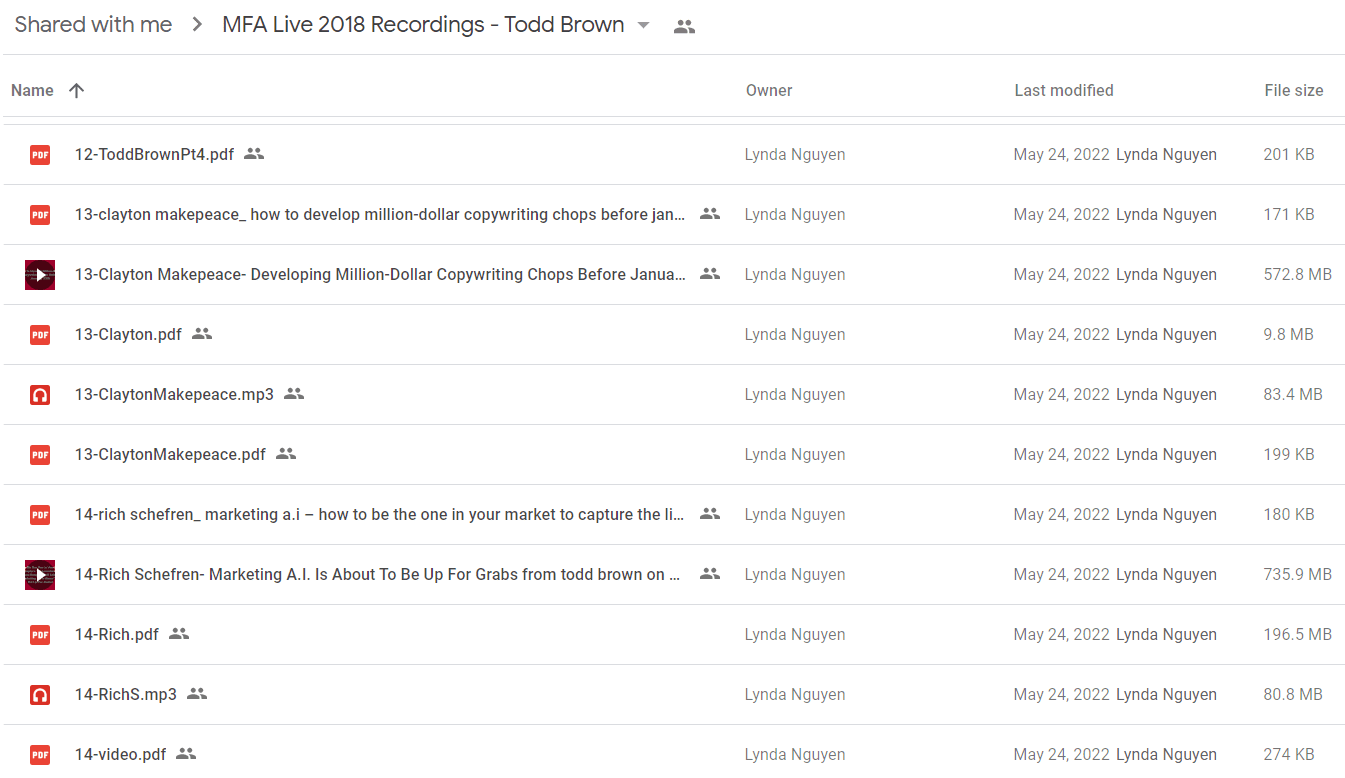
Task: Click the PDF icon next to 14-video.pdf
Action: 40,755
